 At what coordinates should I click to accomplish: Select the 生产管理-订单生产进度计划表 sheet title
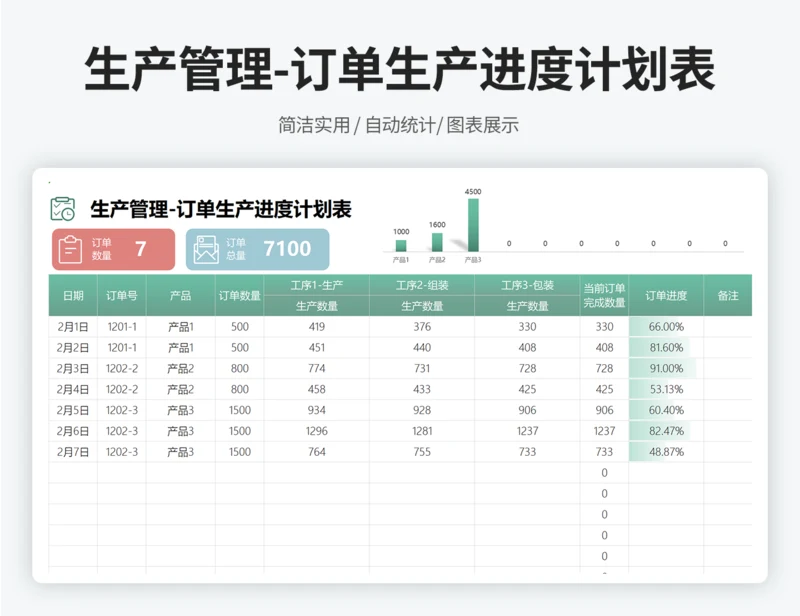(x=221, y=210)
